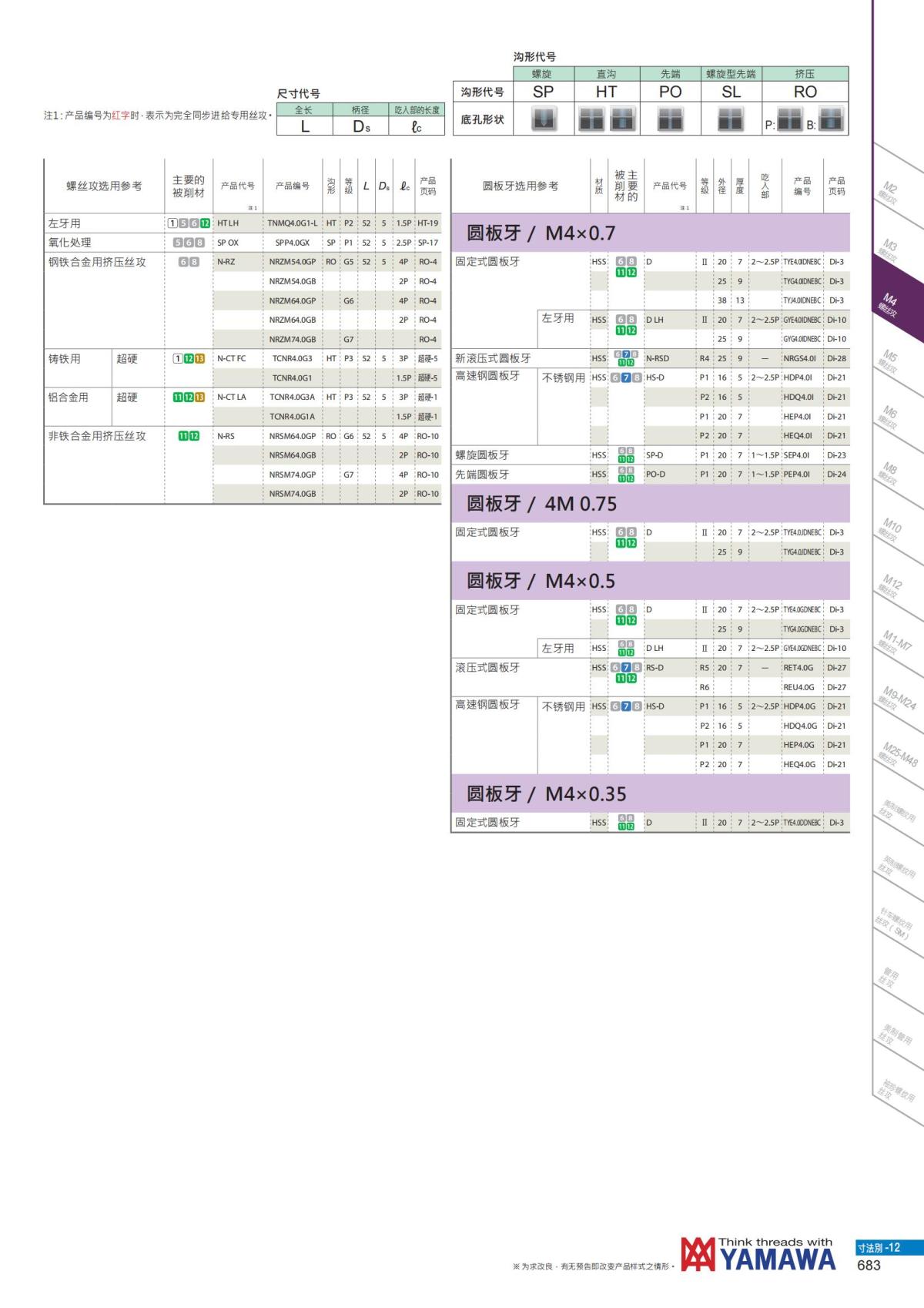Click the YAMAWA logo at page bottom

click(x=758, y=1253)
